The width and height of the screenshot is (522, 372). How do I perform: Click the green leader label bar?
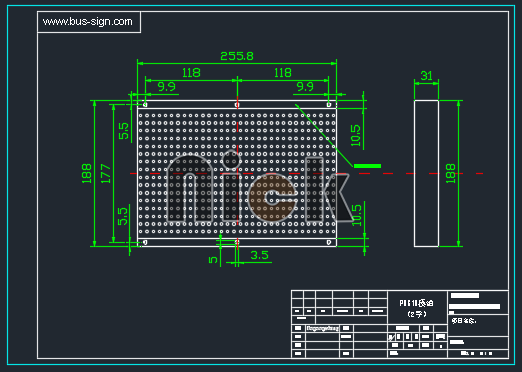pyautogui.click(x=367, y=166)
